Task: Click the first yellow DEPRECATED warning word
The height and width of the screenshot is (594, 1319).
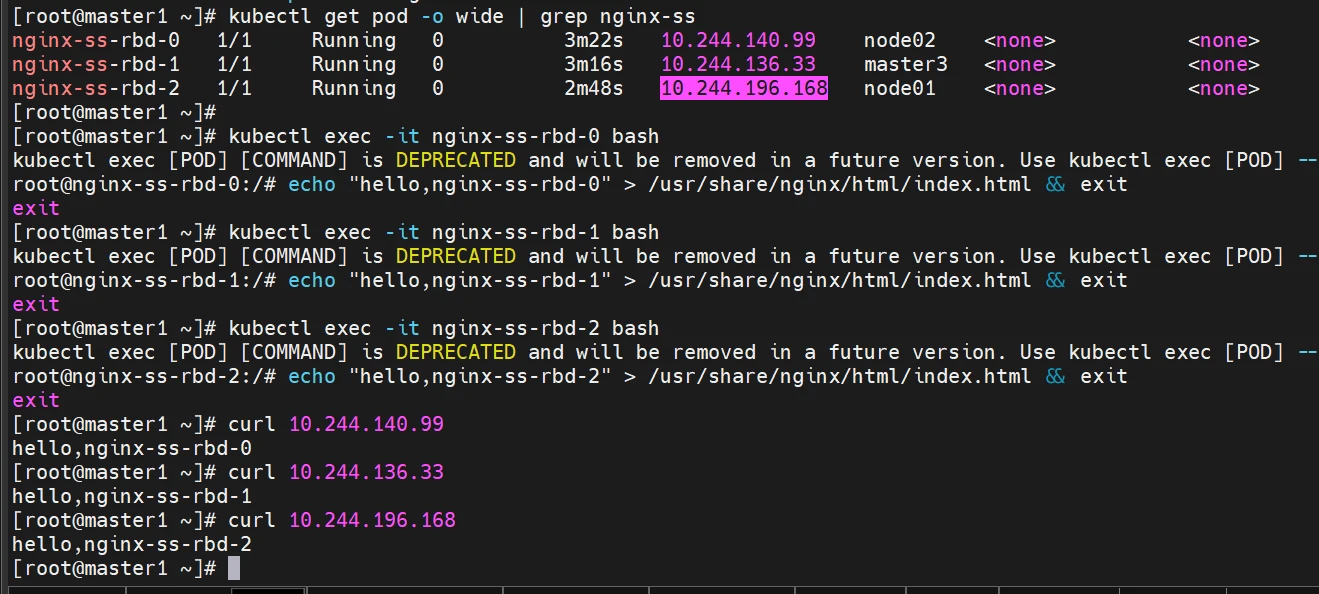Action: [456, 160]
